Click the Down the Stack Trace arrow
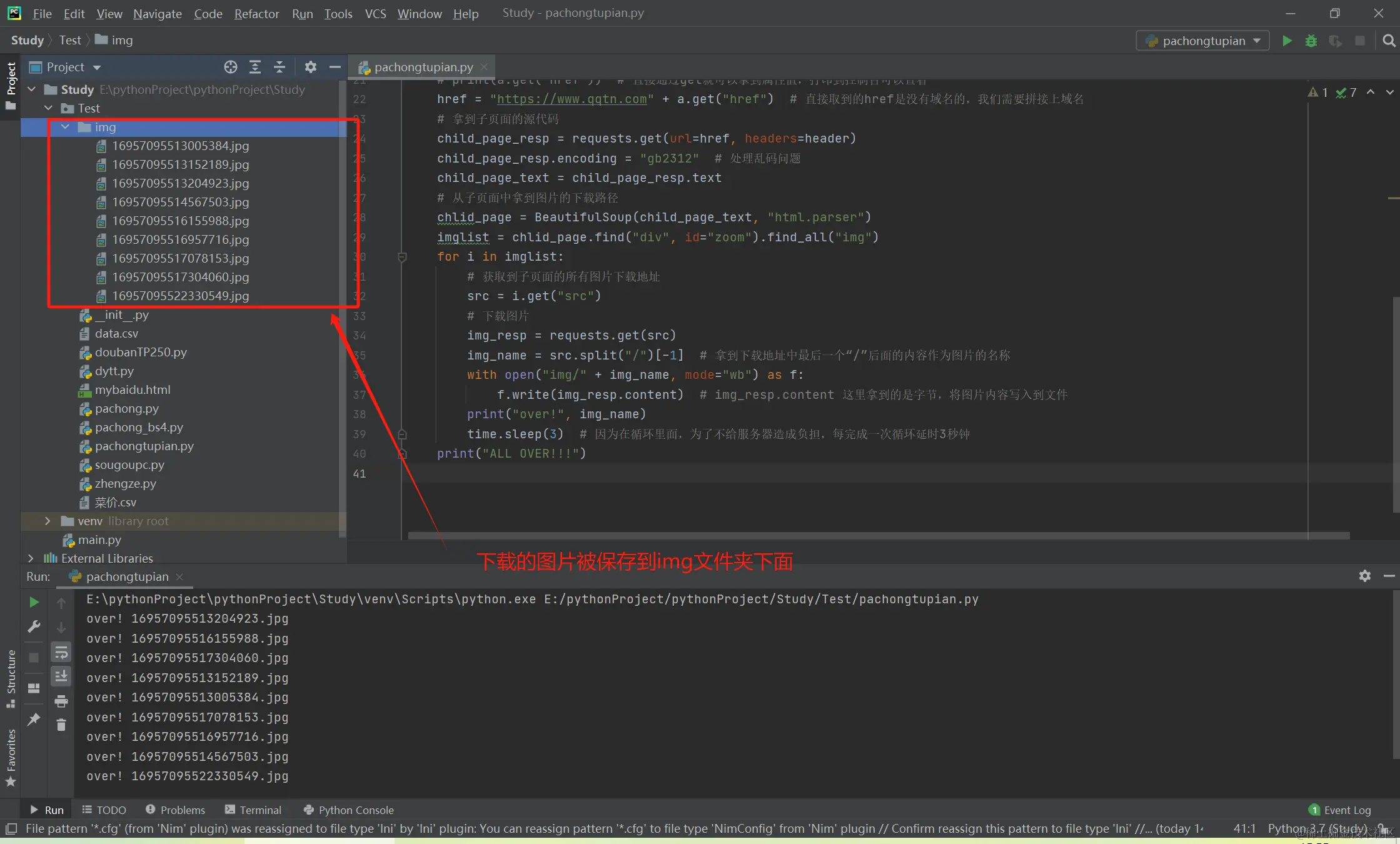The height and width of the screenshot is (844, 1400). click(x=61, y=627)
